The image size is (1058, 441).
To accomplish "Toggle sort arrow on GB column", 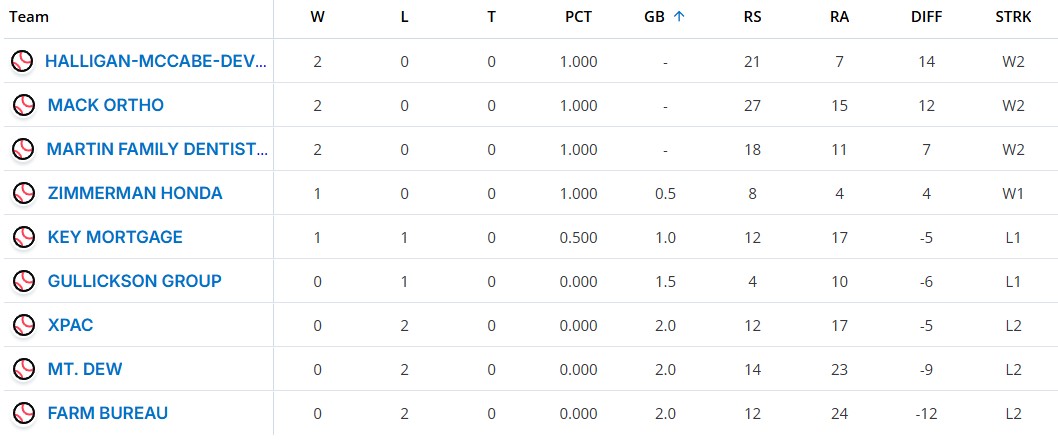I will coord(679,17).
